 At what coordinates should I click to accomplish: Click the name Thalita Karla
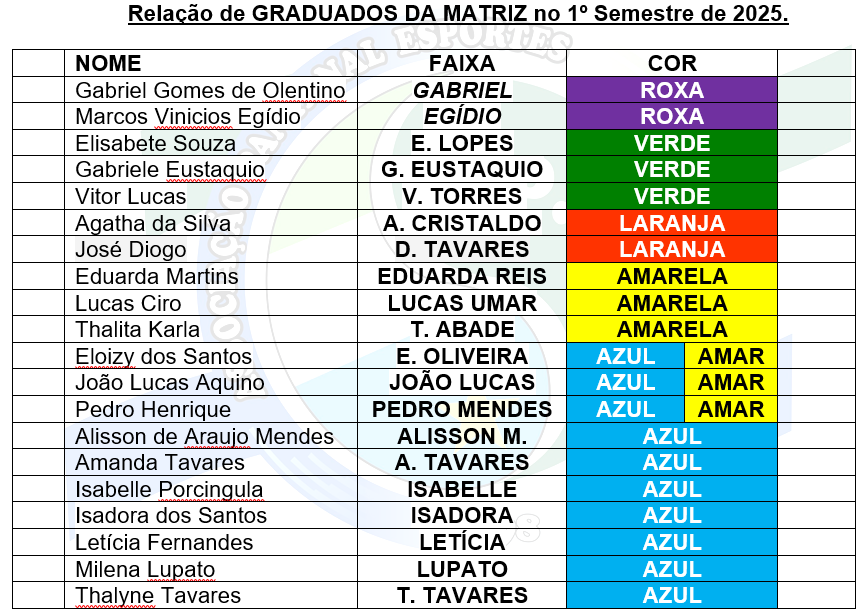(138, 330)
